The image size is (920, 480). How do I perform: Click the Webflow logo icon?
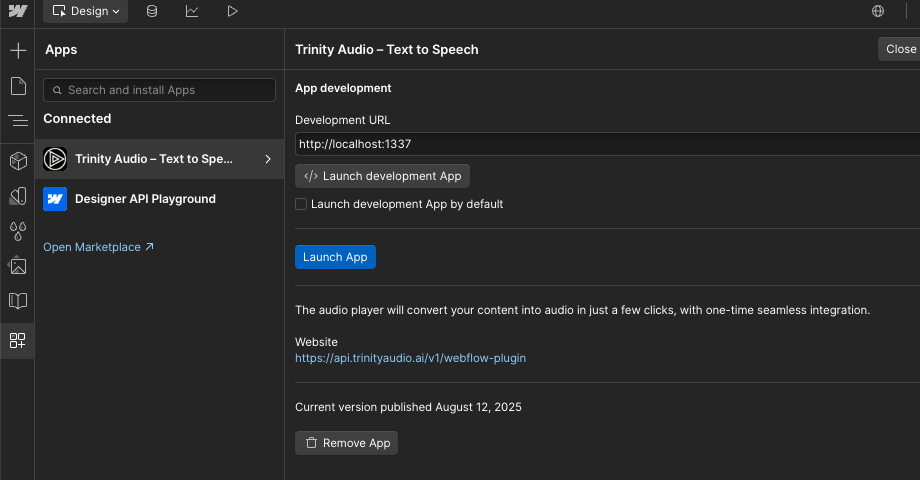tap(17, 12)
